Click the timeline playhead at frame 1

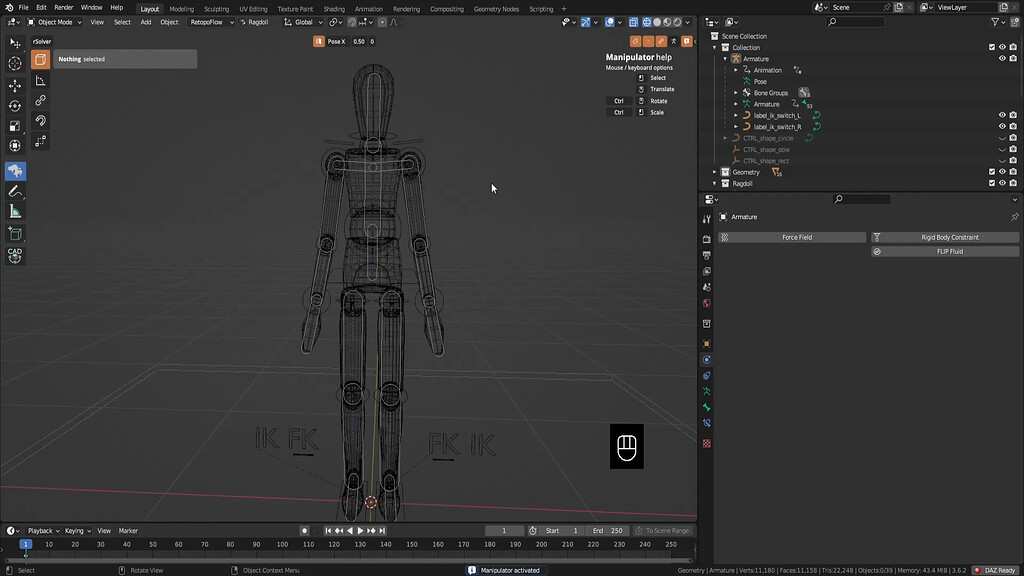click(25, 545)
